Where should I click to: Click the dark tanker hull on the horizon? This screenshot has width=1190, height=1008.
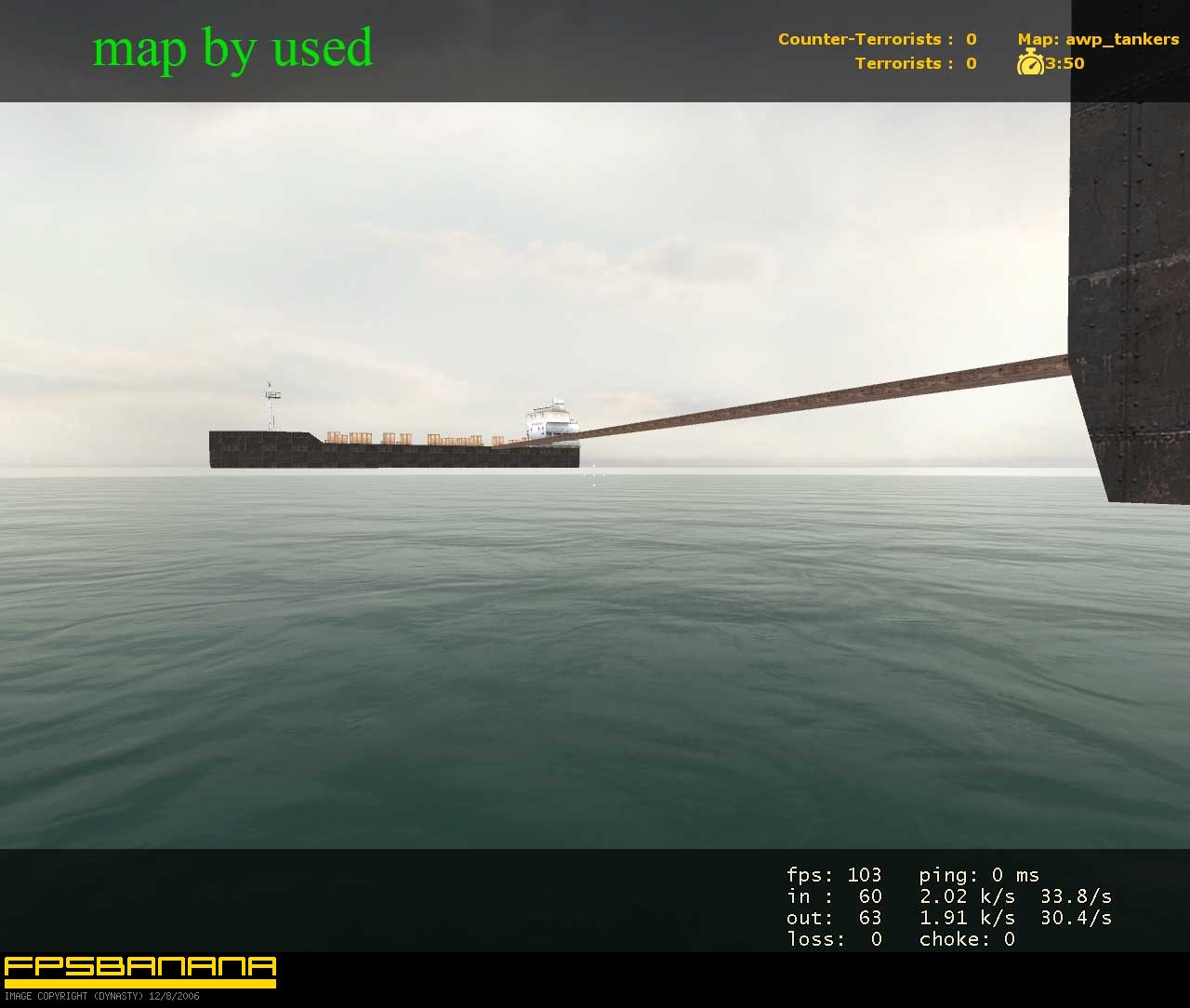[394, 449]
